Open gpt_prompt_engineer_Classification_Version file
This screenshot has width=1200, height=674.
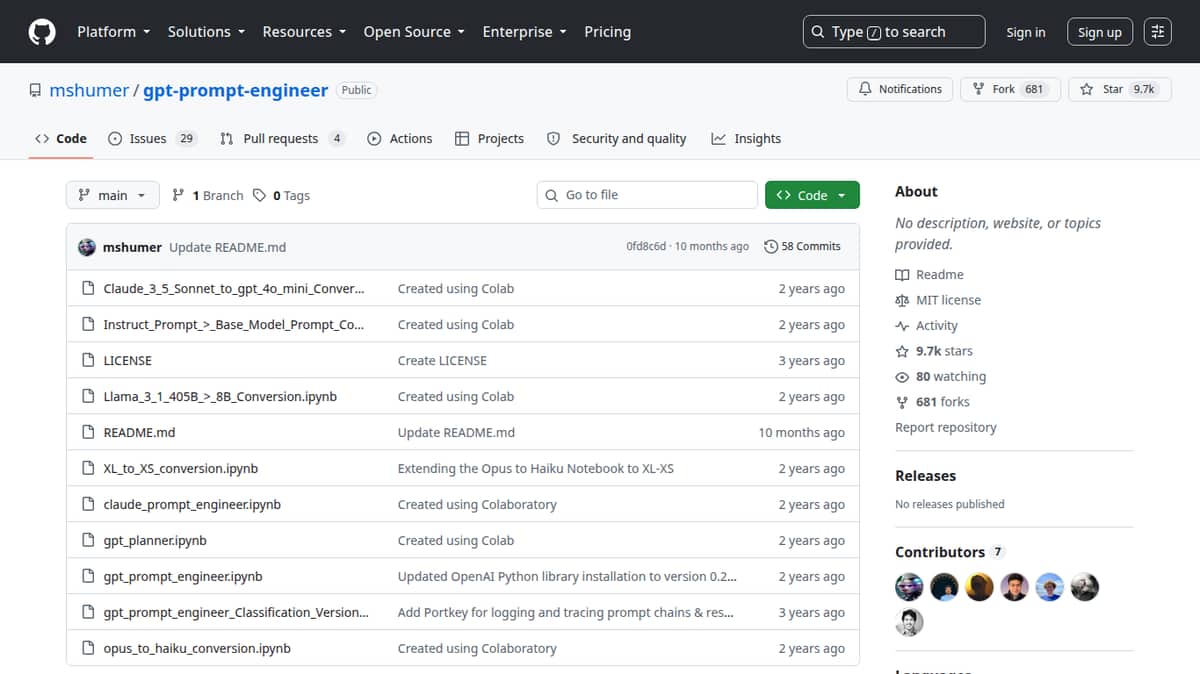(236, 613)
